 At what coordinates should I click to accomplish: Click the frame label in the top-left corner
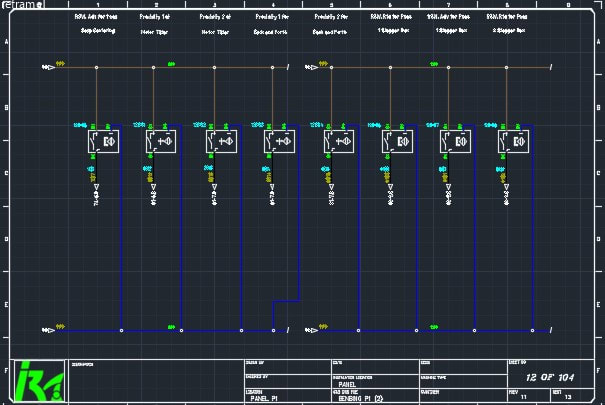(x=21, y=6)
